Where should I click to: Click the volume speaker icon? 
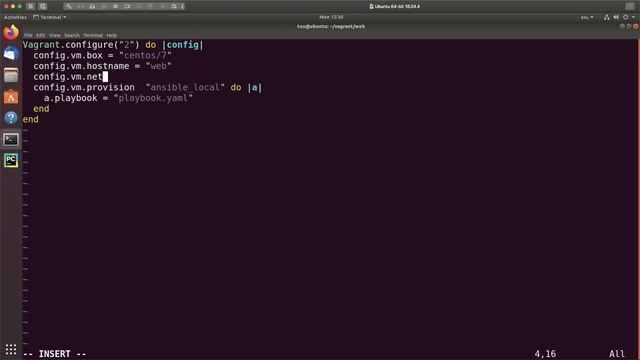pos(616,17)
